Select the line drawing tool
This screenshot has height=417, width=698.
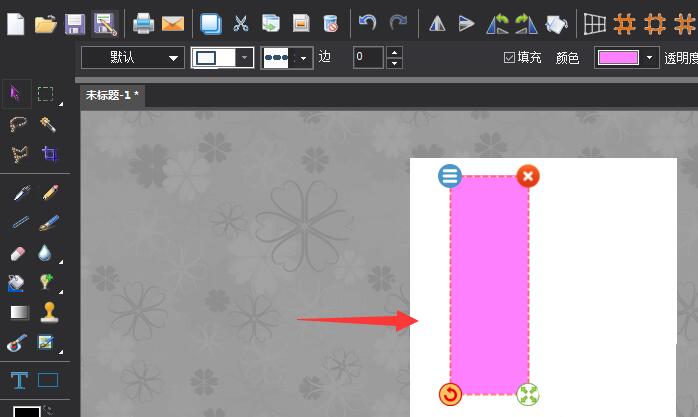point(20,222)
